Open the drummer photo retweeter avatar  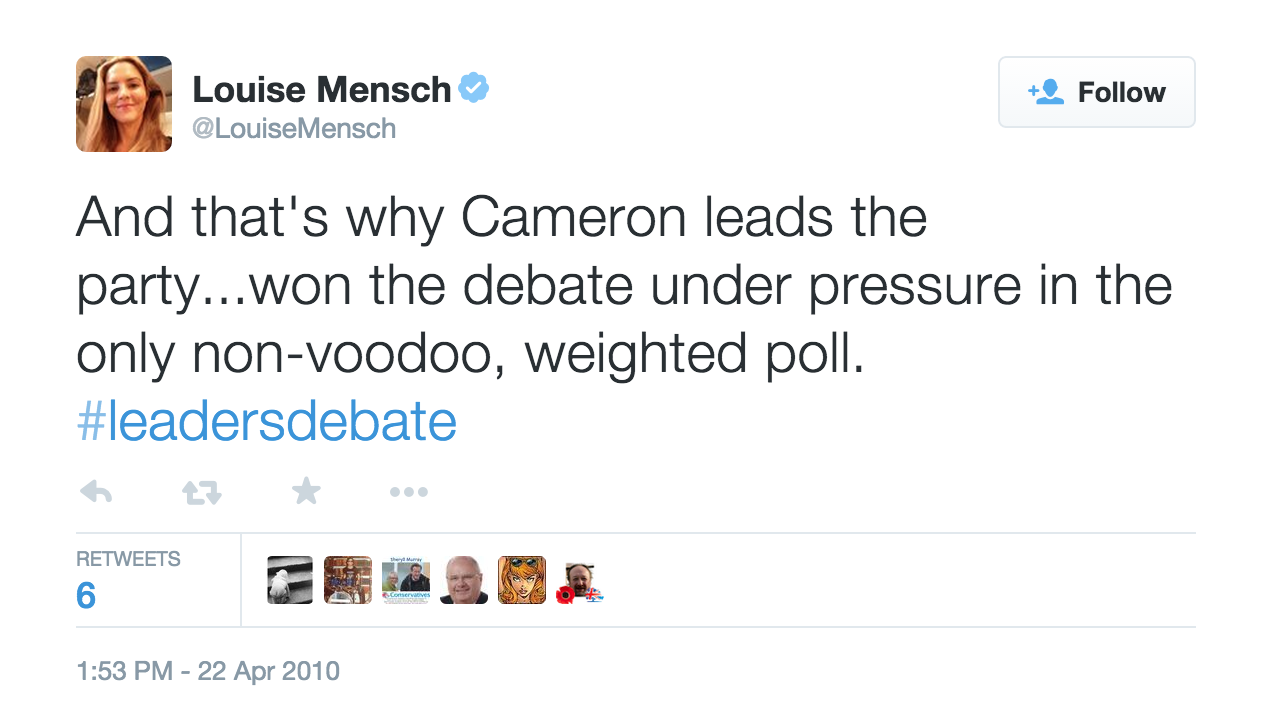(348, 580)
